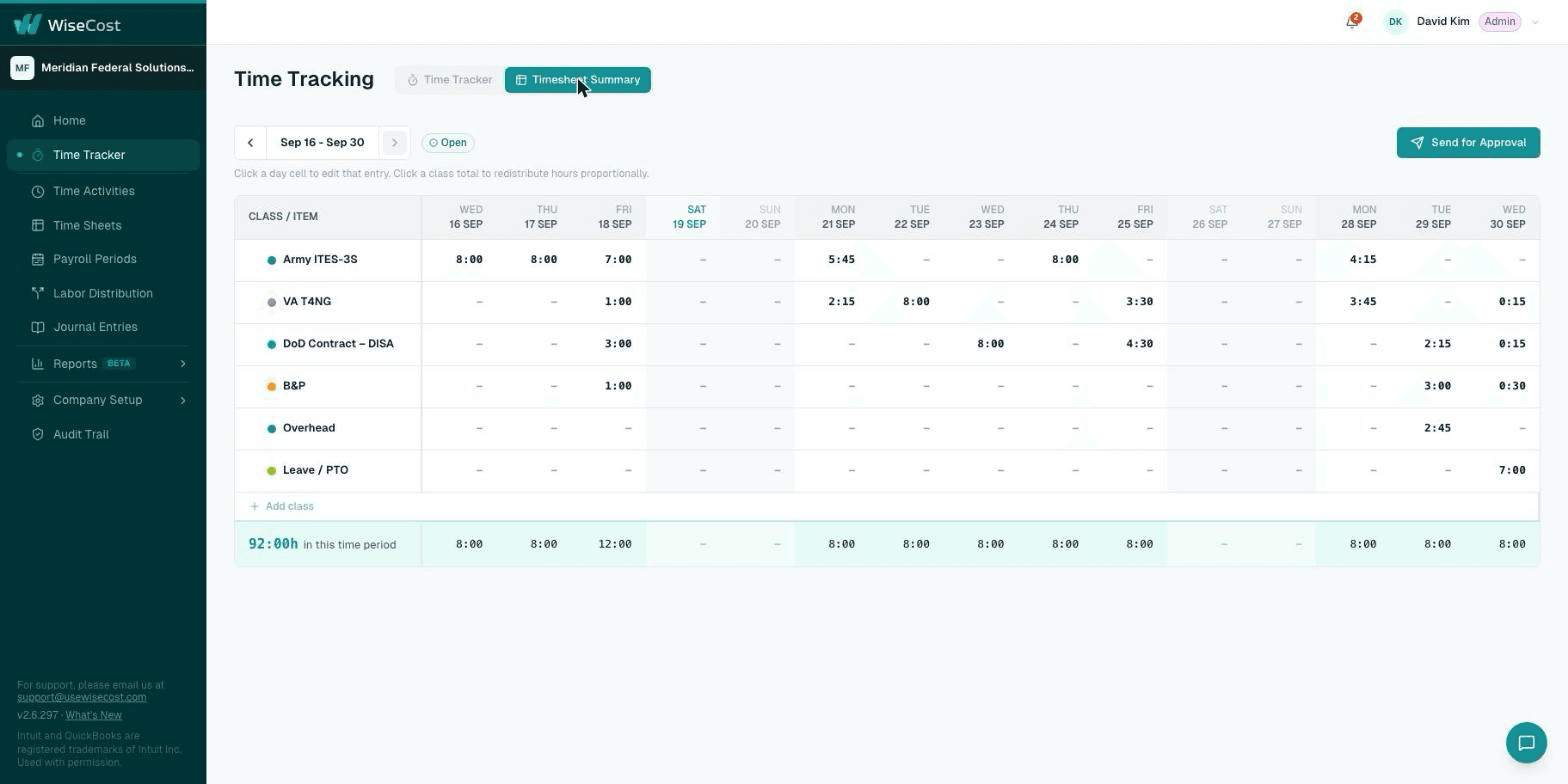Expand the Reports submenu
The width and height of the screenshot is (1568, 784).
tap(183, 364)
